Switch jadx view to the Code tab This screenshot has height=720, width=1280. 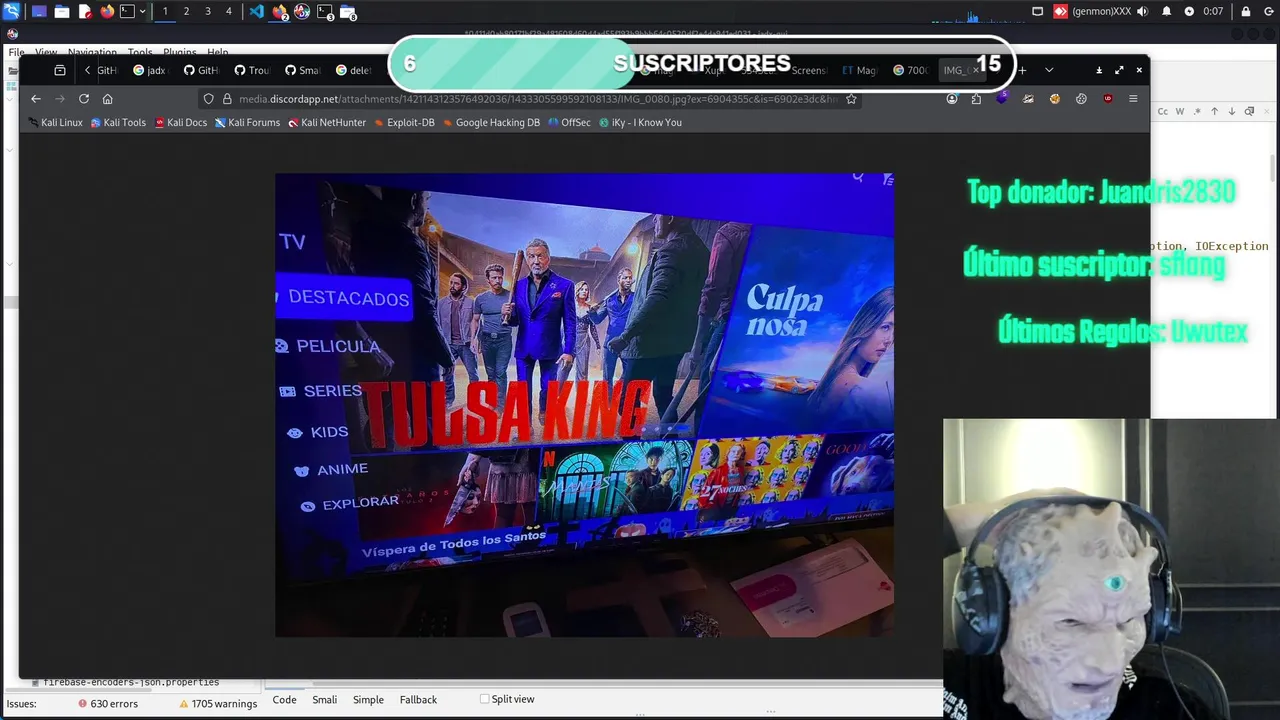point(285,699)
